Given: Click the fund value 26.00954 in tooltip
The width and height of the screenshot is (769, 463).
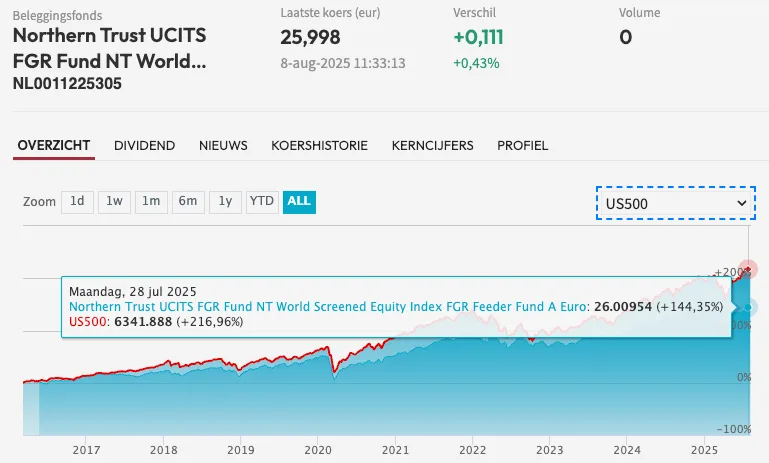Looking at the screenshot, I should coord(623,307).
